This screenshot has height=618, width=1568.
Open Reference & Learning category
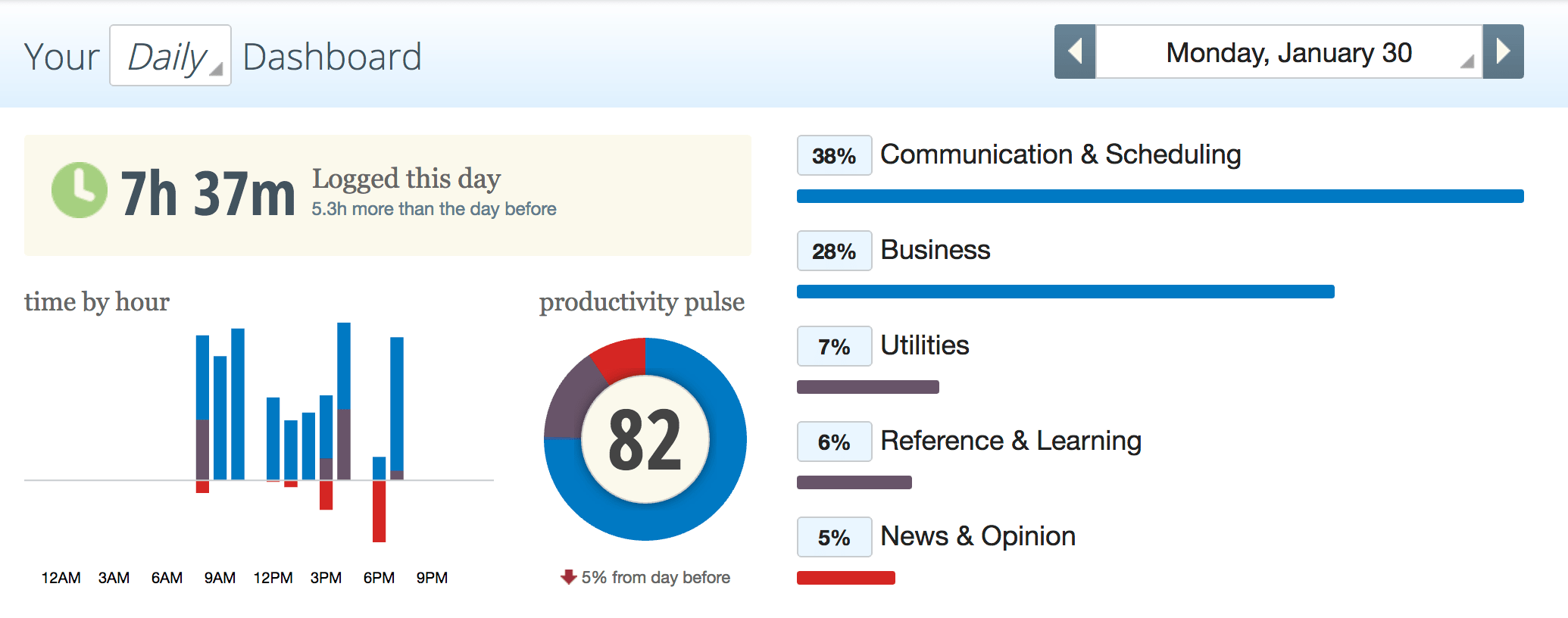click(x=1010, y=441)
